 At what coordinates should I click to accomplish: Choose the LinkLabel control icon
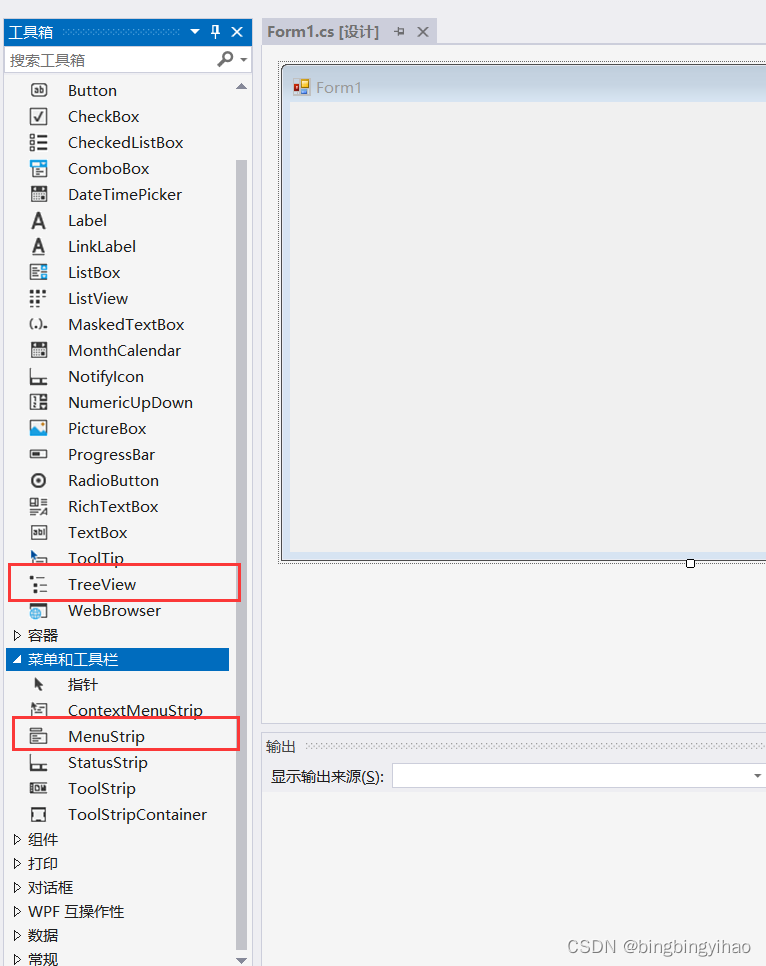tap(39, 246)
